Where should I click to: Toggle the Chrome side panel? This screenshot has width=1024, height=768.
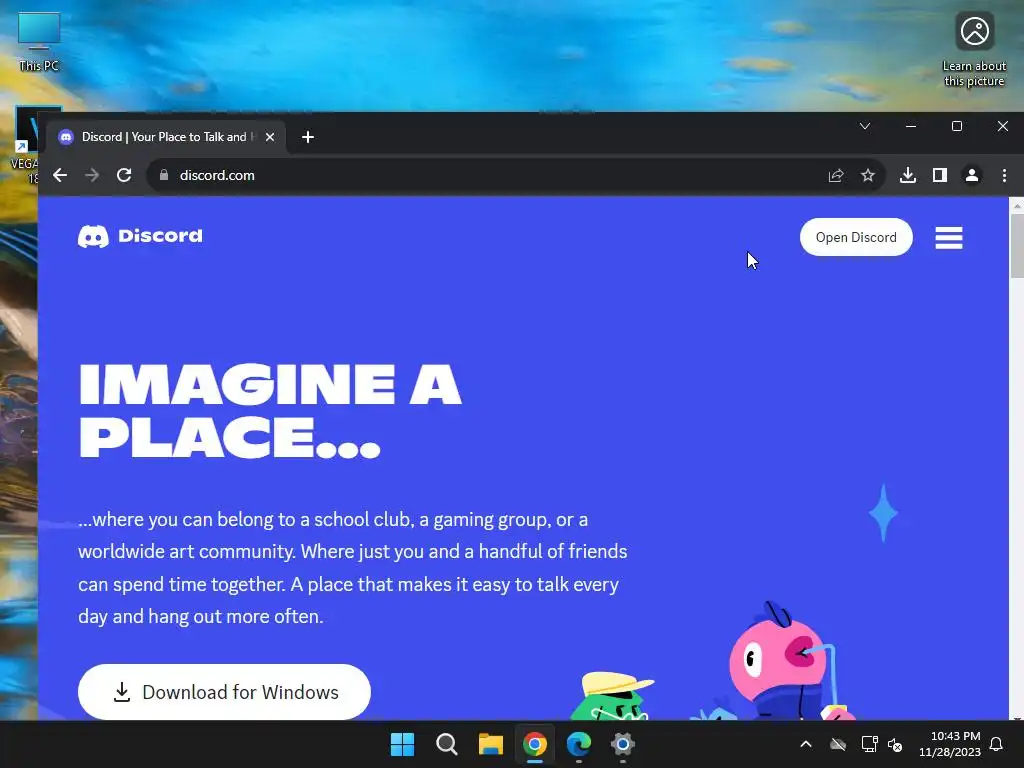(x=940, y=175)
